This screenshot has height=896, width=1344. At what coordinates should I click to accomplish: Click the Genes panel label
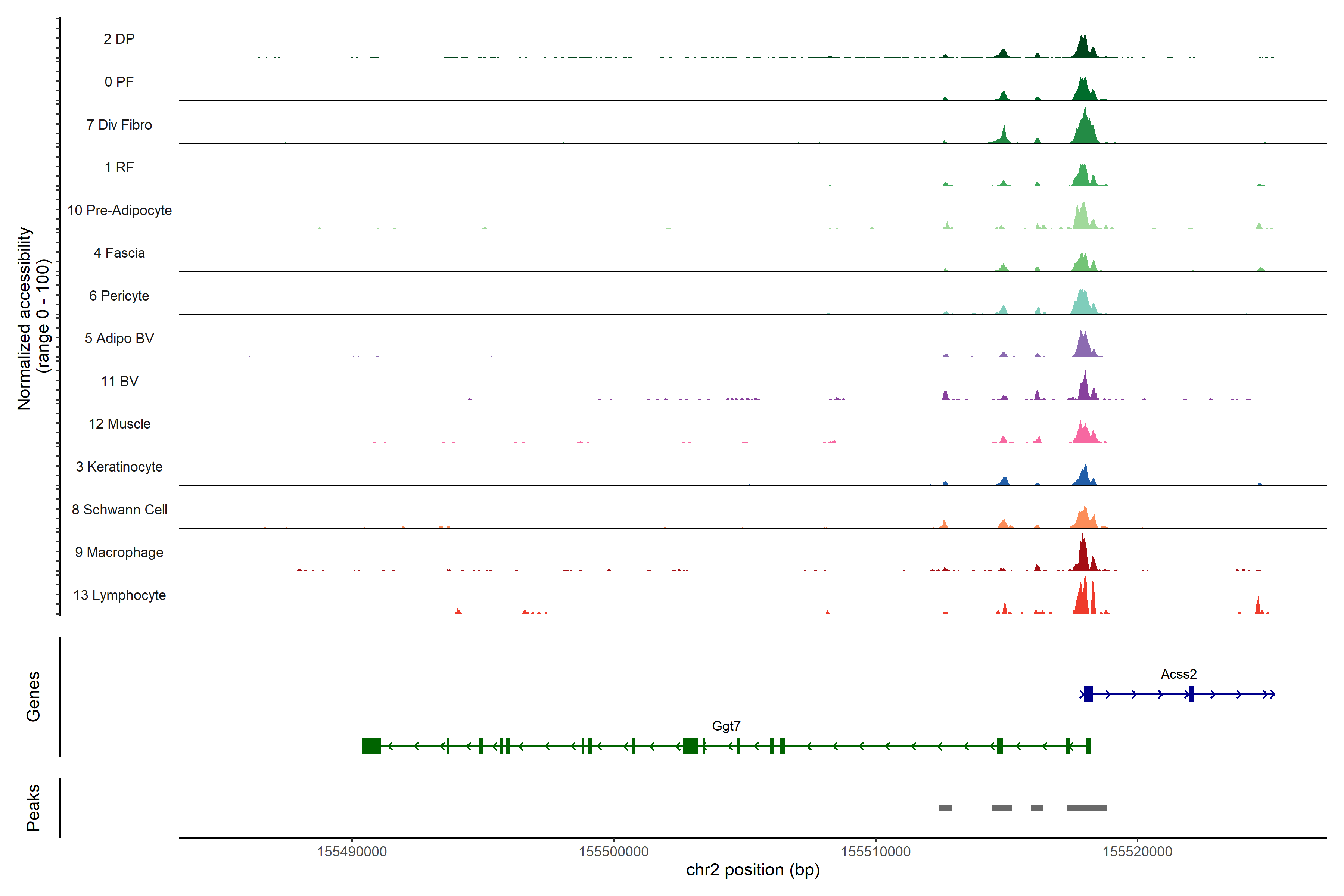point(33,697)
